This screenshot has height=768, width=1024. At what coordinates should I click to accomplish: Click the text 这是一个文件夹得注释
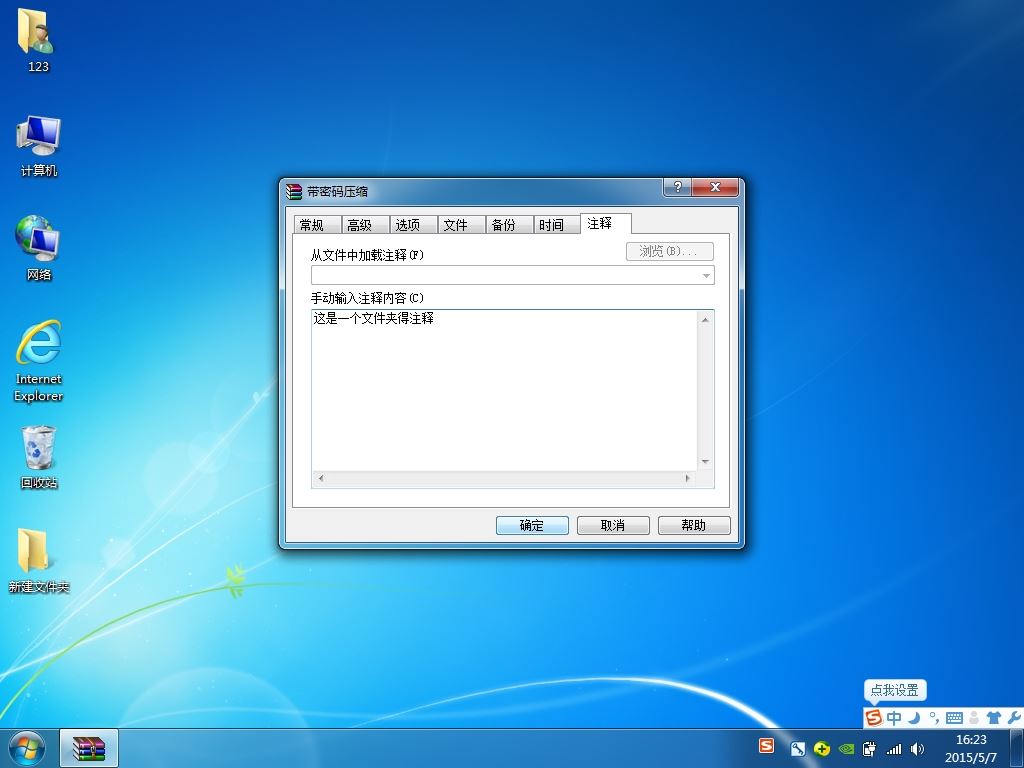[x=374, y=319]
